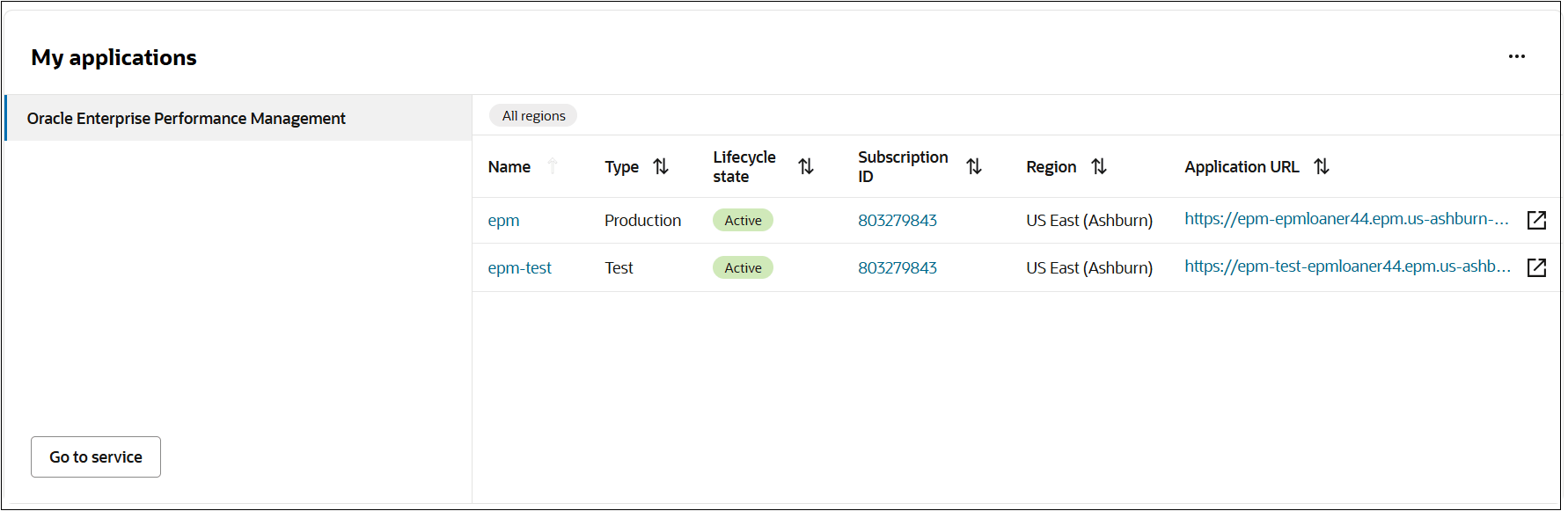Sort applications by Type

pos(661,166)
